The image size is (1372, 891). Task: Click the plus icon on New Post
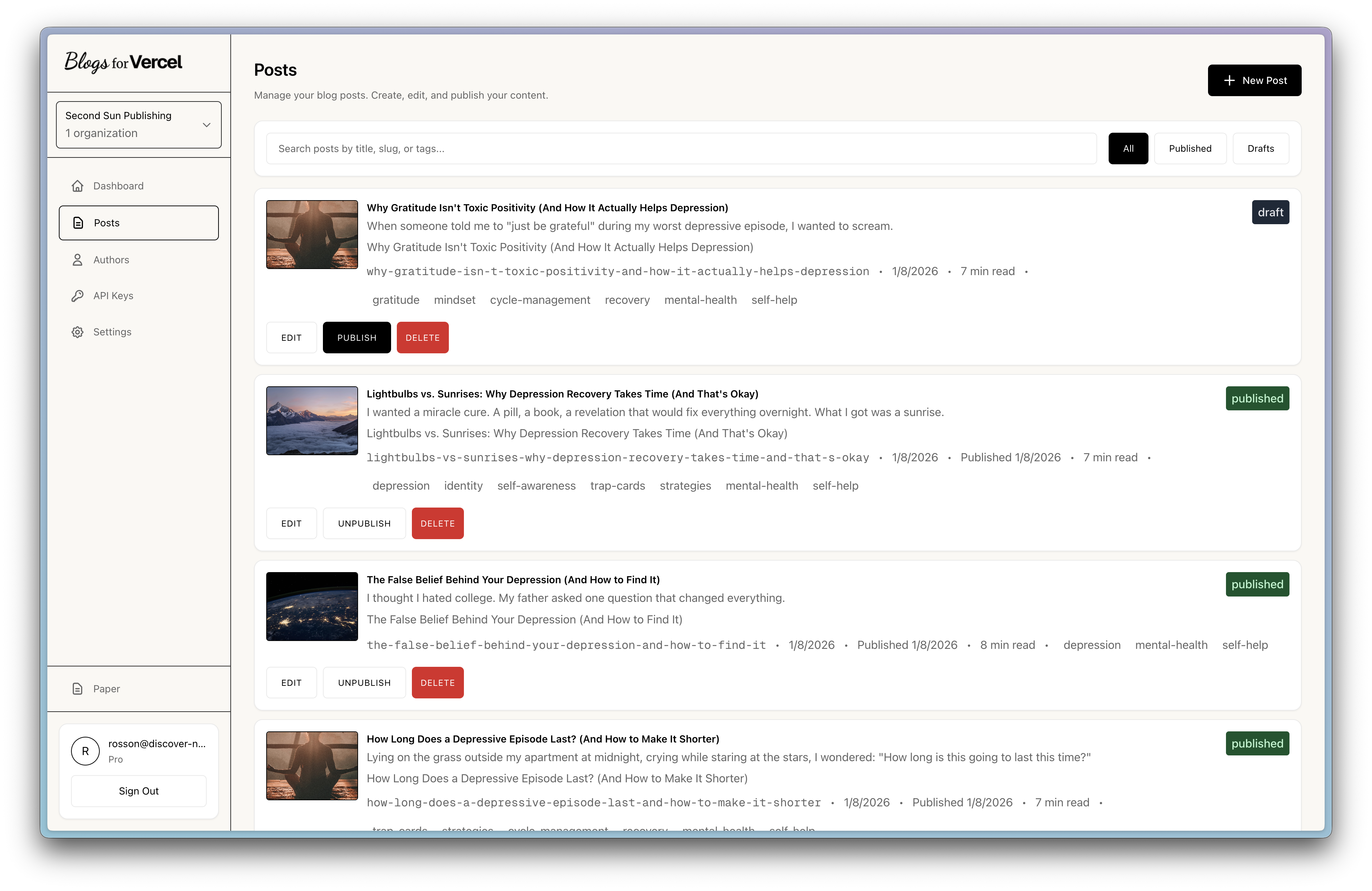pos(1229,80)
